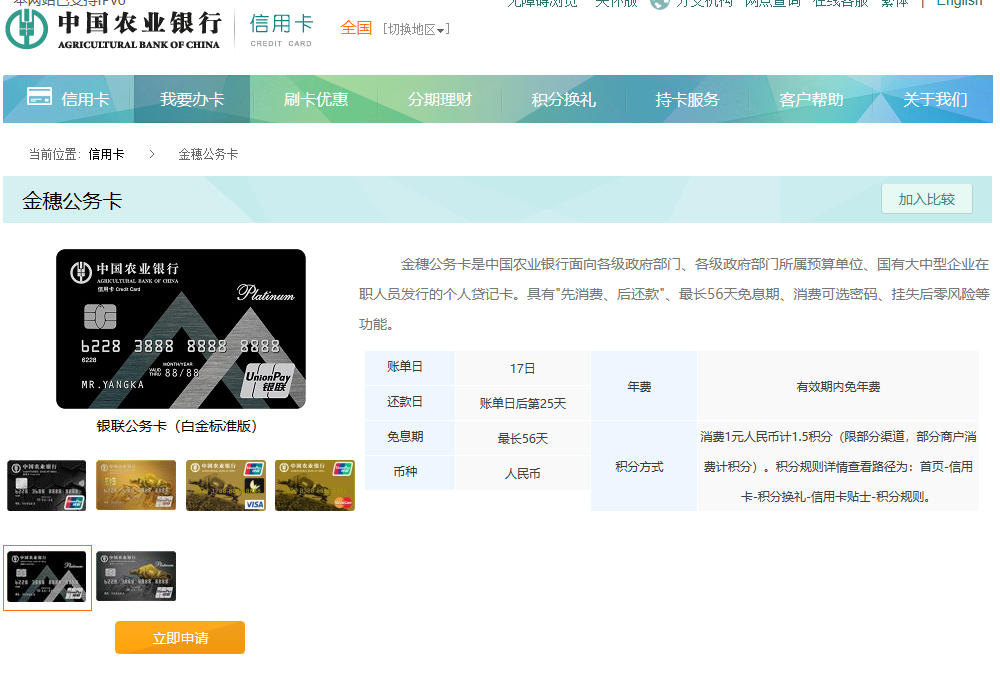Click the 账单日后第25天 value
1000x676 pixels.
tap(523, 404)
